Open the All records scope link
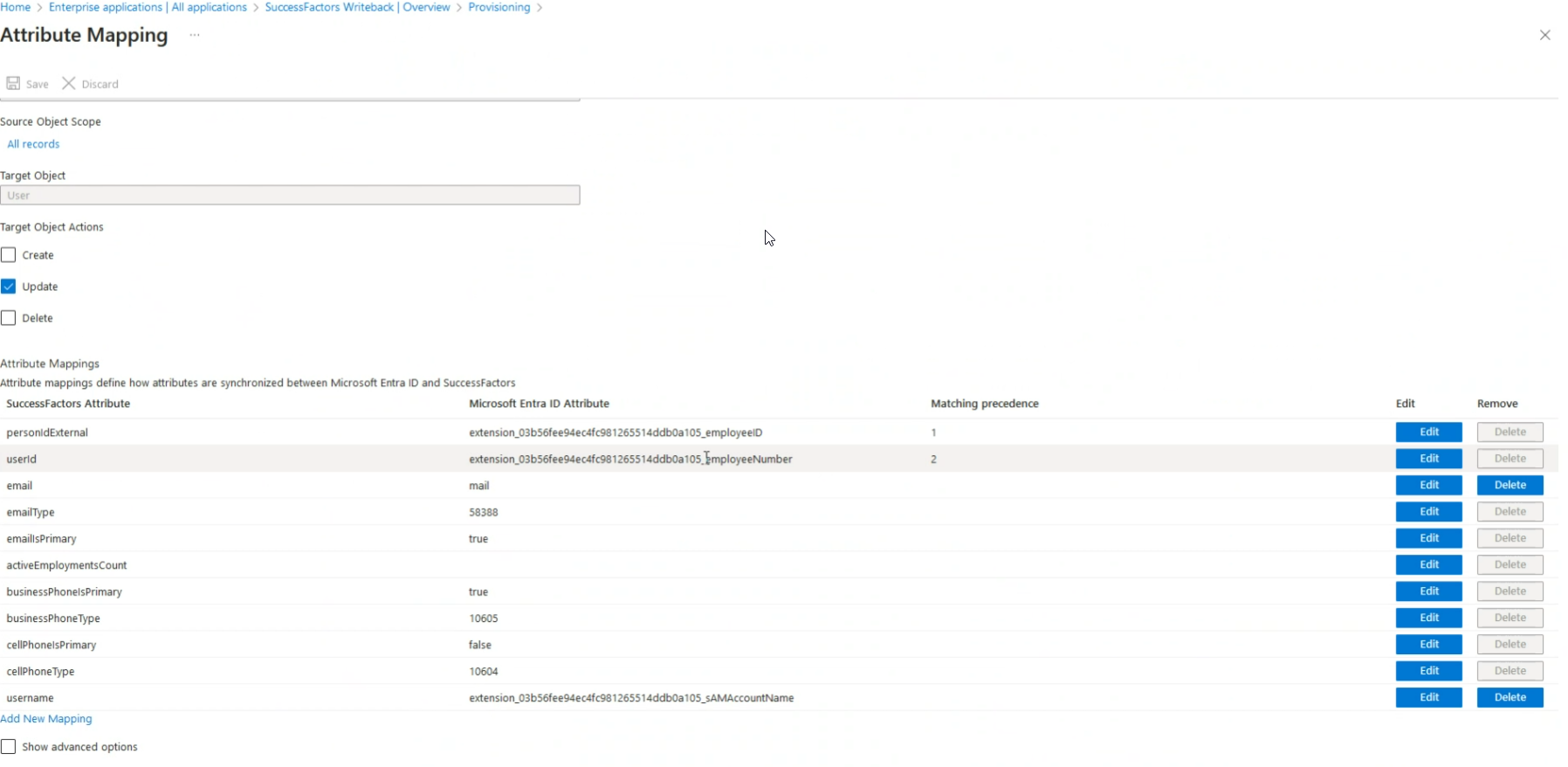The width and height of the screenshot is (1568, 767). [x=33, y=144]
